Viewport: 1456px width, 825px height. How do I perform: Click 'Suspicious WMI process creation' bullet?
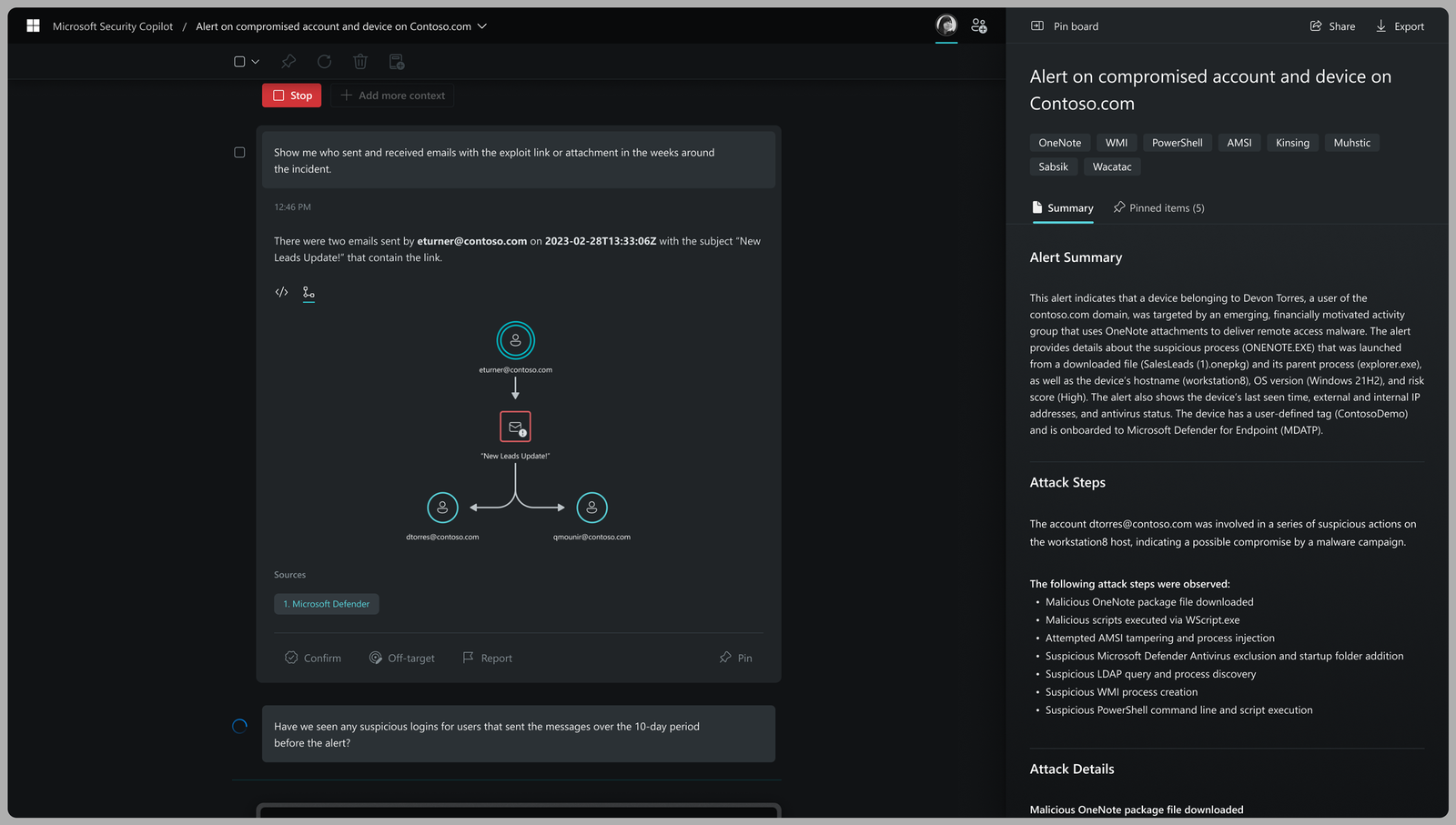click(1121, 692)
